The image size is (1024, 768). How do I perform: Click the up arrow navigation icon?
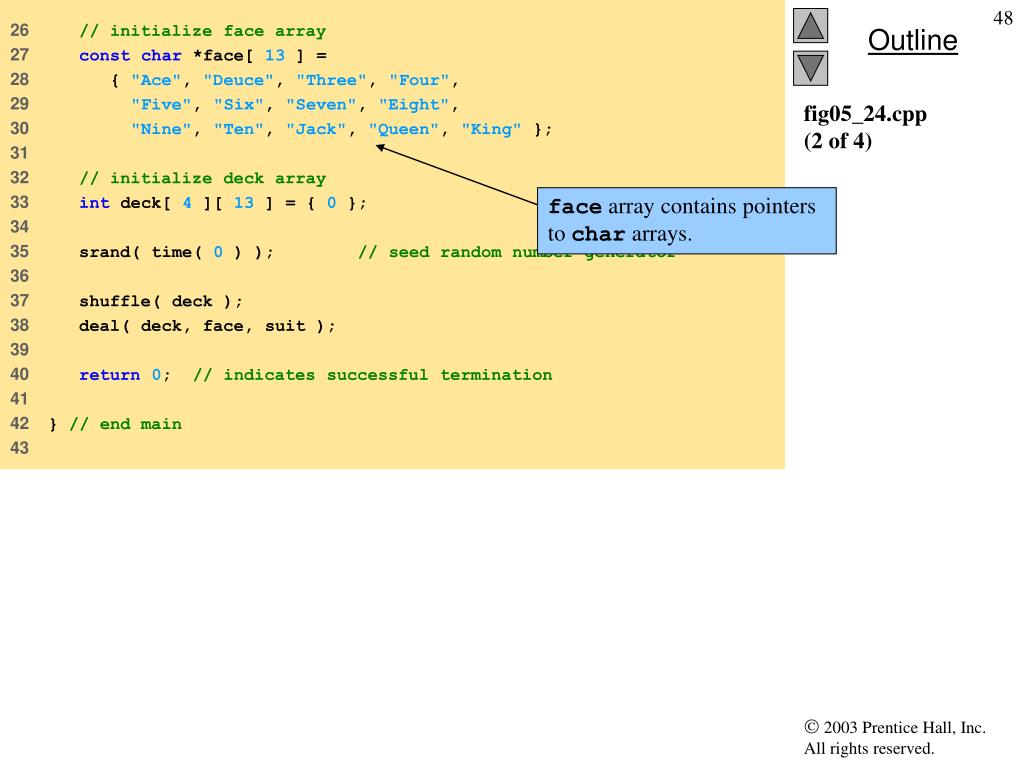(x=810, y=25)
